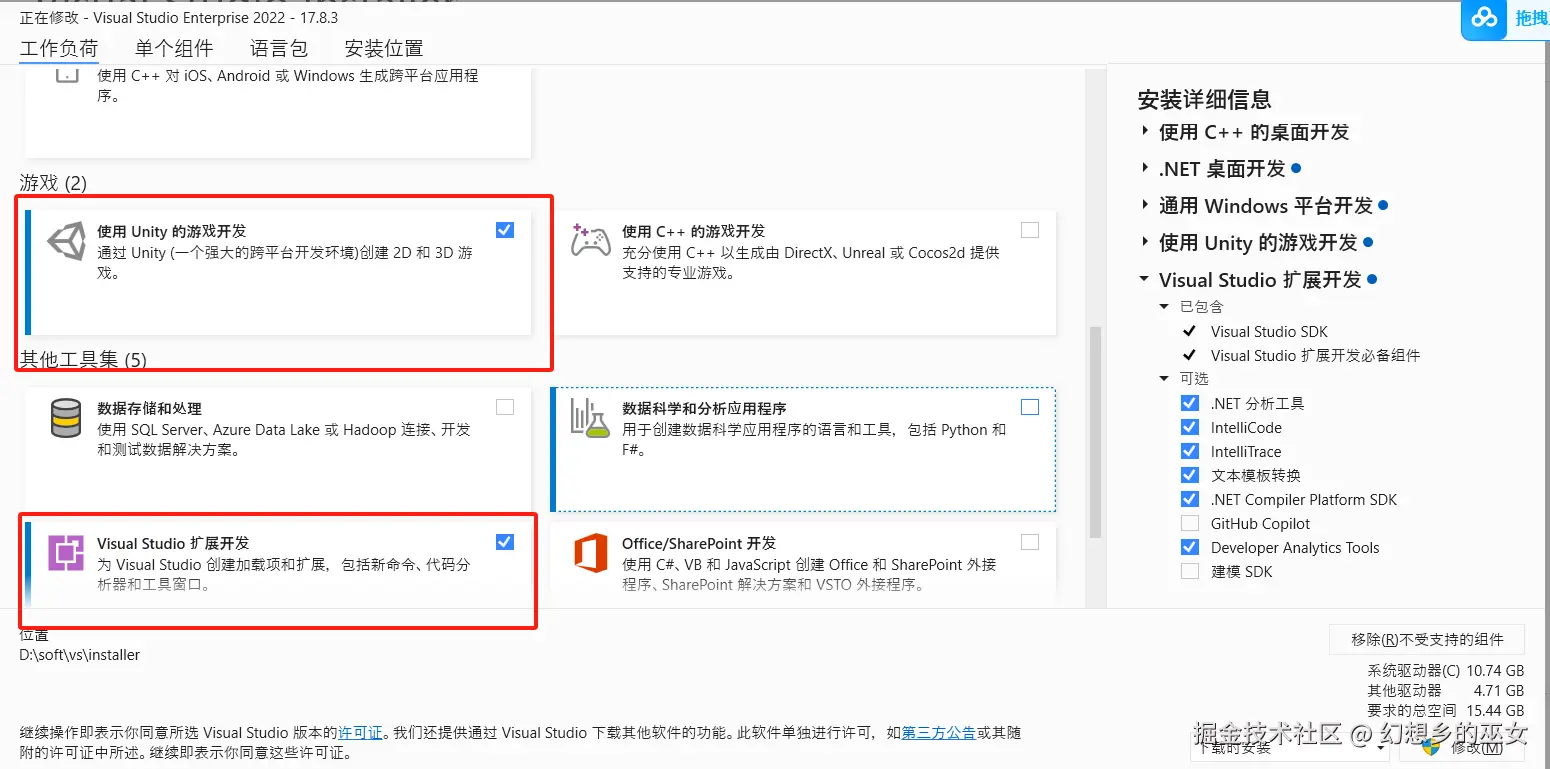Switch to the 语言包 tab

[x=279, y=49]
